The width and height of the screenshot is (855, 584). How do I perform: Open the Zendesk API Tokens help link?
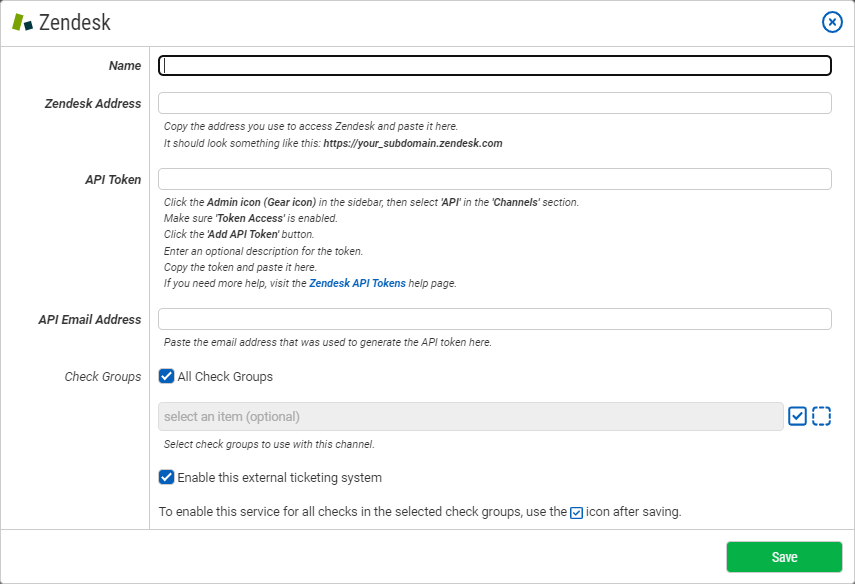coord(357,284)
